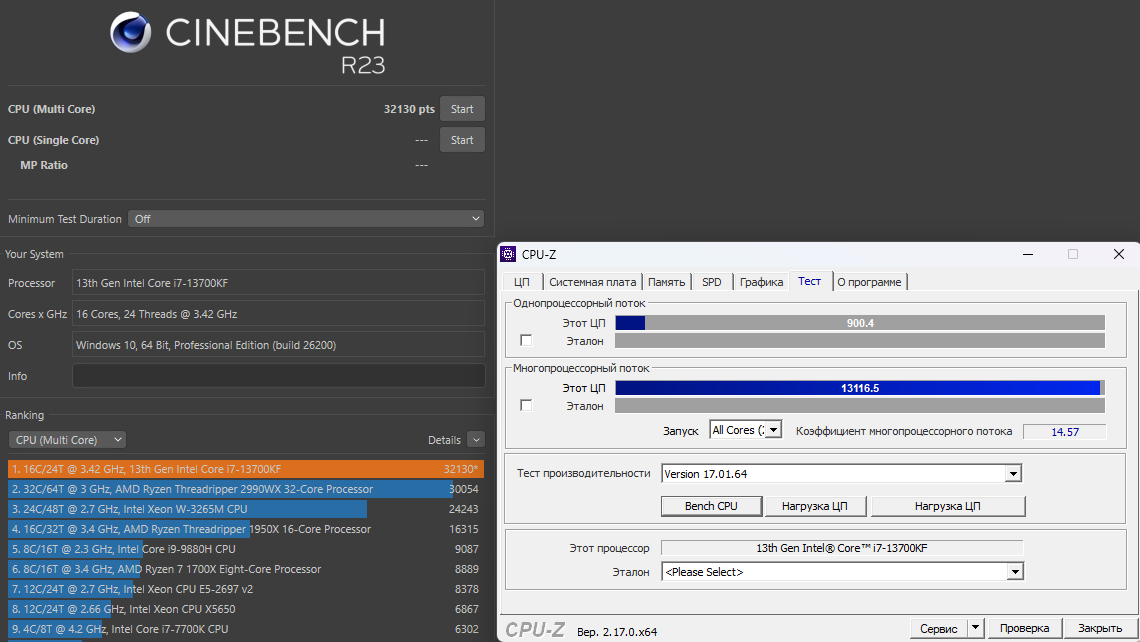Click the Закрыть button
This screenshot has width=1140, height=642.
pyautogui.click(x=1099, y=628)
